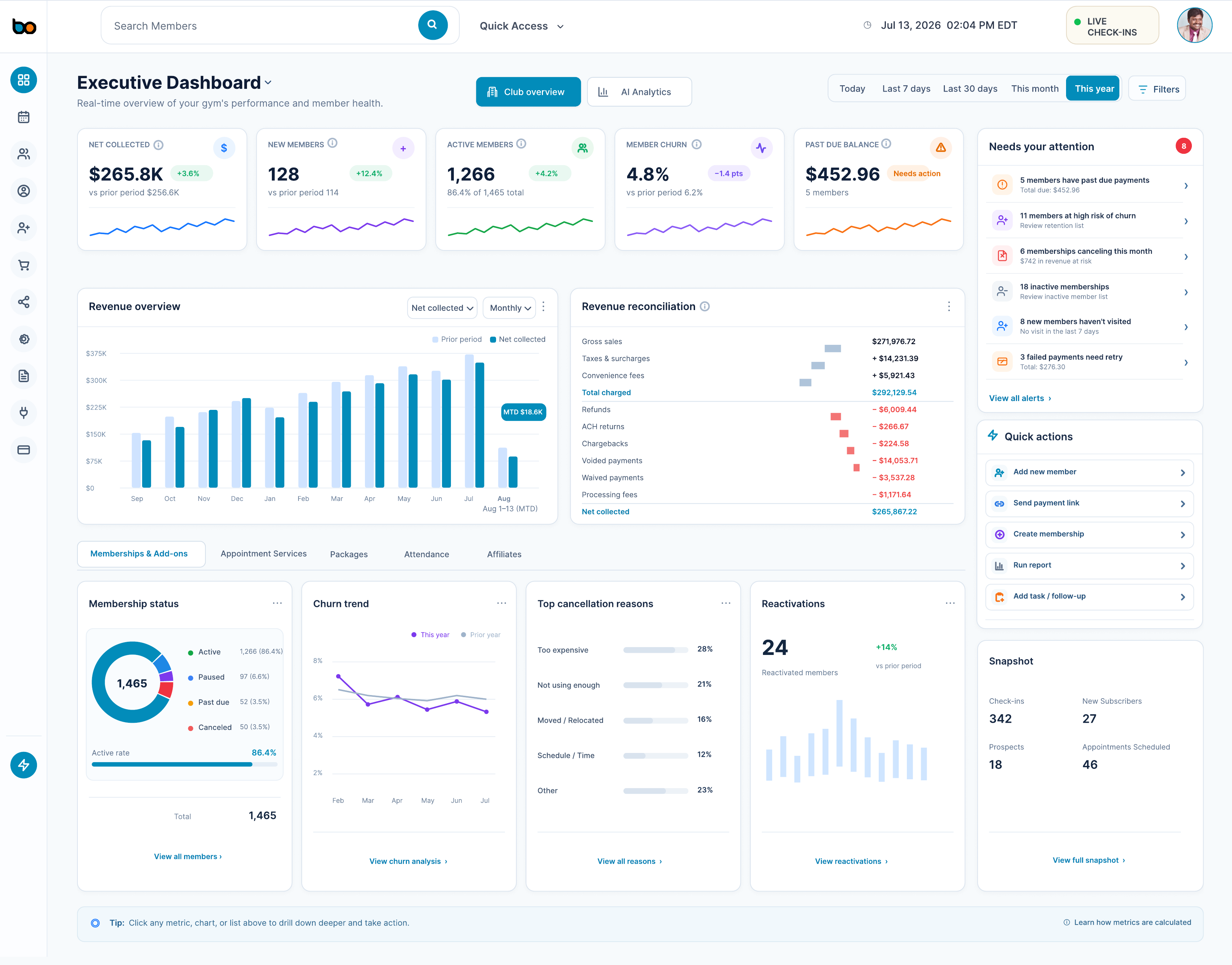Switch to Memberships & Add-ons tab

[141, 554]
